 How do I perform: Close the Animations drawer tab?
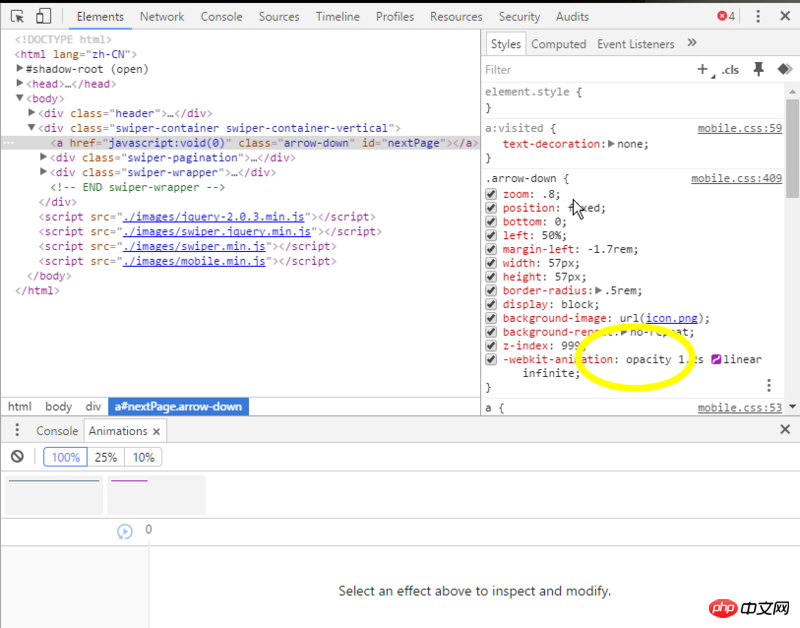tap(157, 432)
